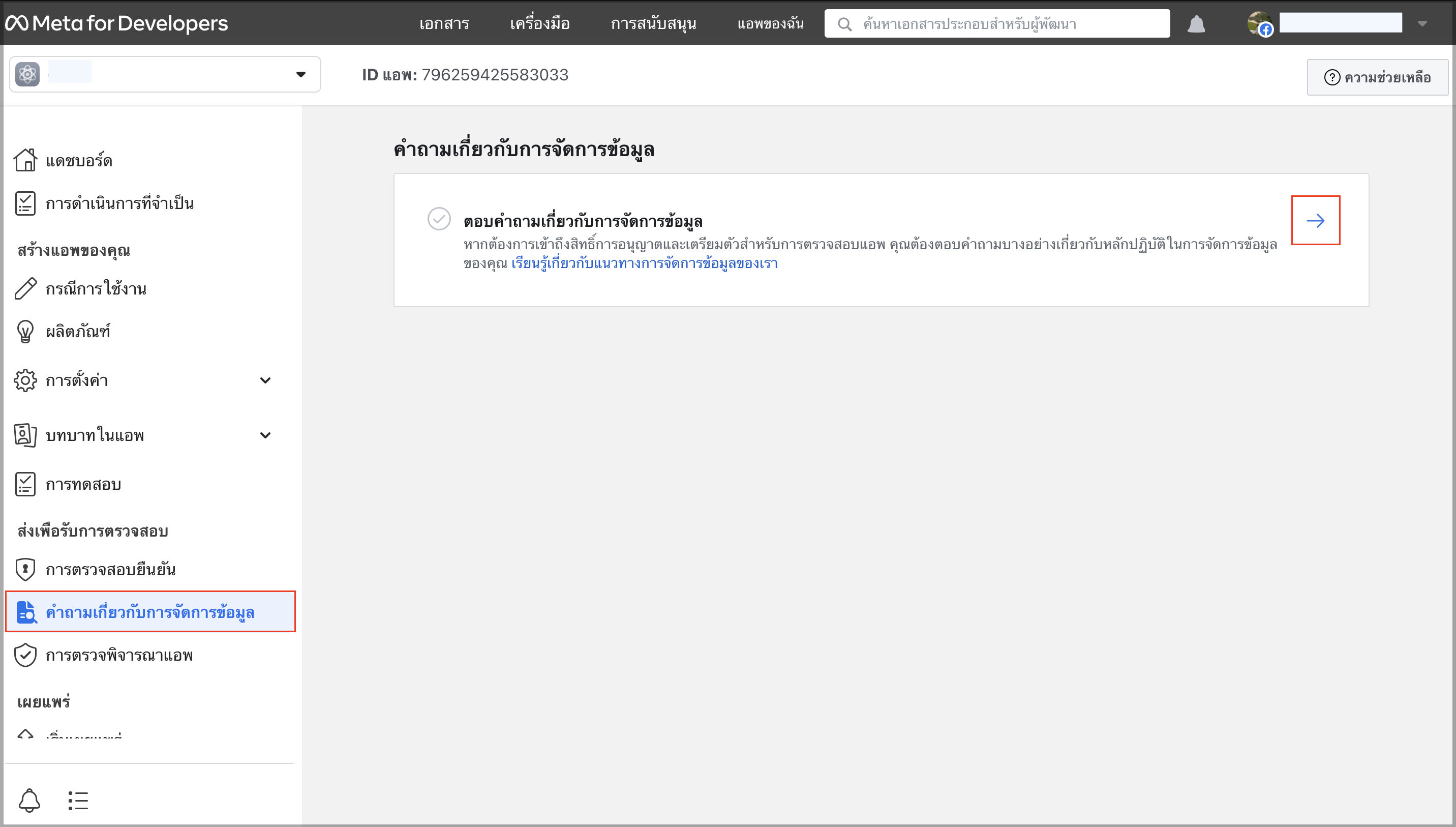Click the circle checkmark status icon
Image resolution: width=1456 pixels, height=827 pixels.
click(x=439, y=219)
